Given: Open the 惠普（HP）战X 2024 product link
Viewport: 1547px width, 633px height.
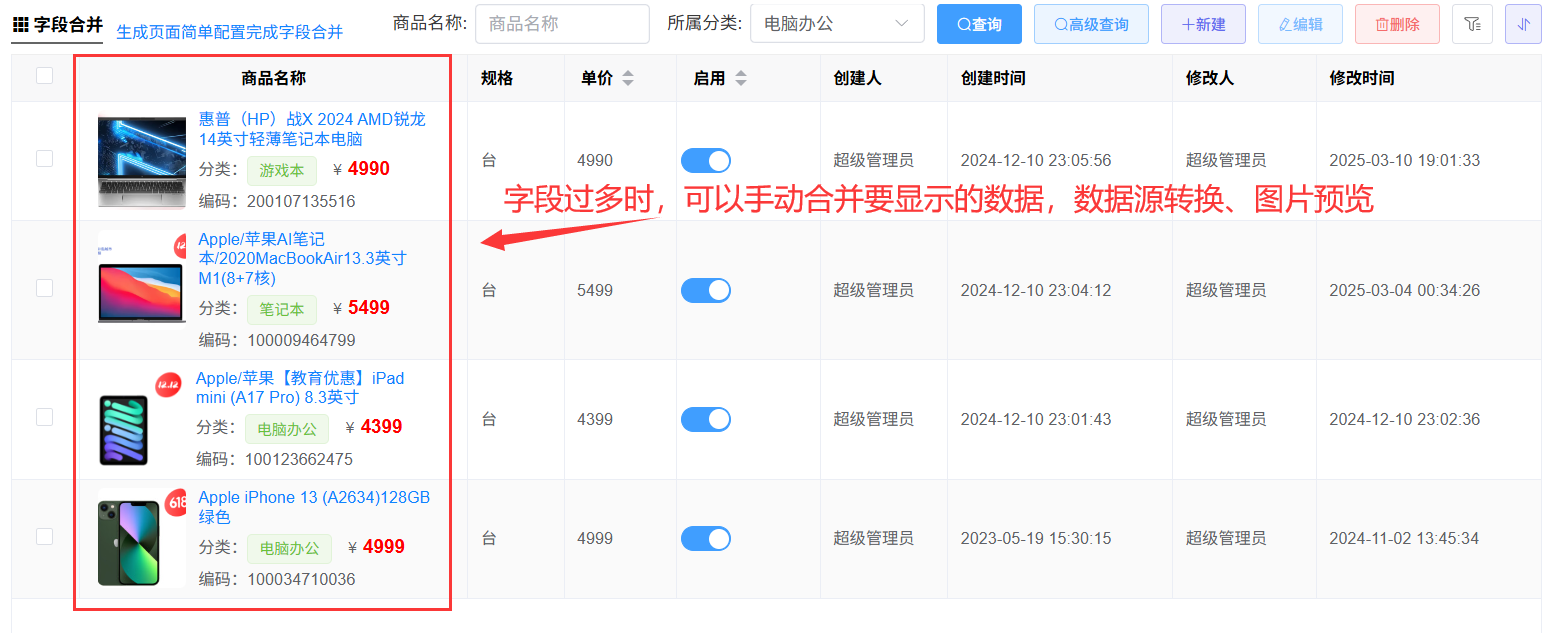Looking at the screenshot, I should click(x=312, y=129).
